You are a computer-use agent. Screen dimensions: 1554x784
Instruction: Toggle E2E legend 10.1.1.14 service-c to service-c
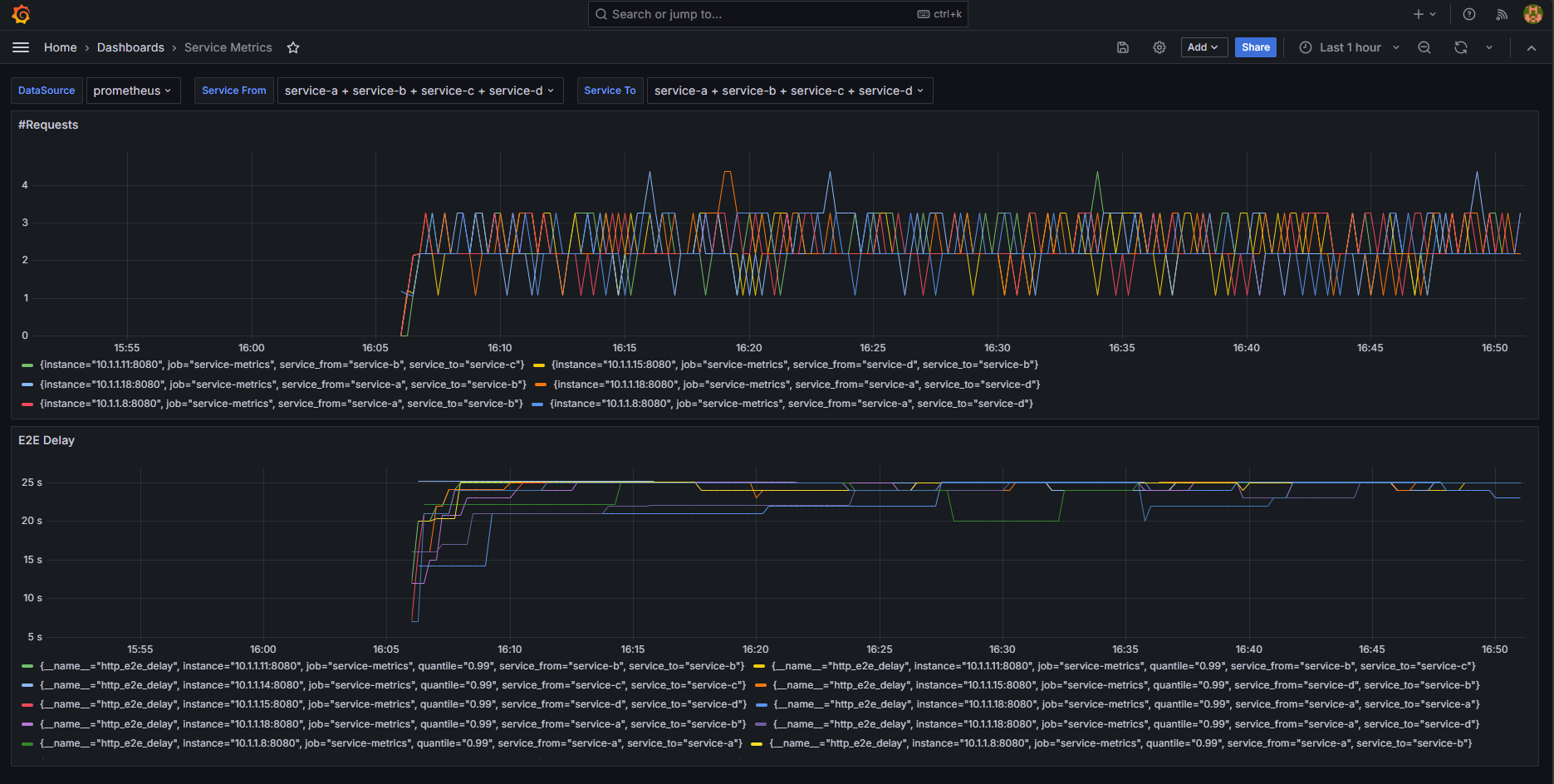pos(393,685)
